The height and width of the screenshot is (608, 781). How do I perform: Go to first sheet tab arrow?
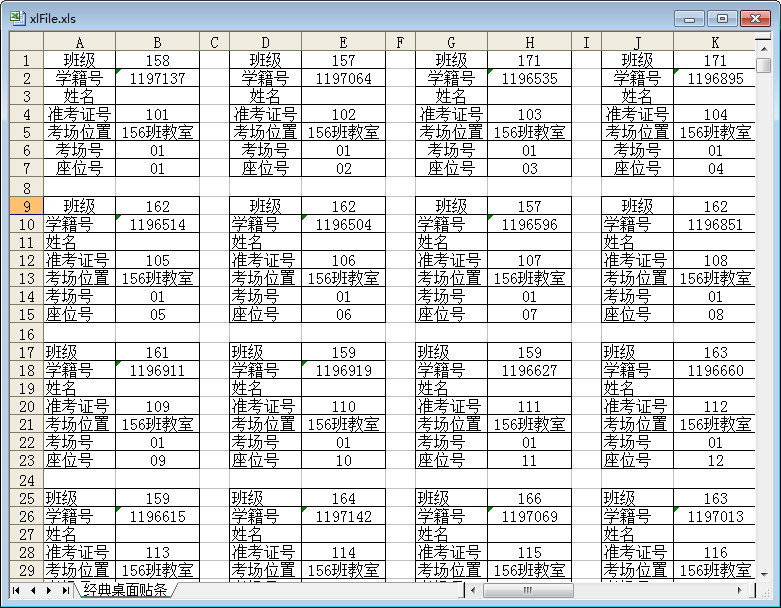pos(16,591)
